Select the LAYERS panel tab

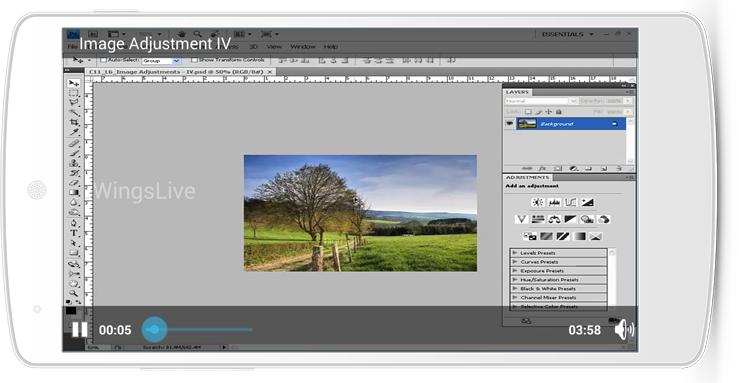[x=517, y=92]
